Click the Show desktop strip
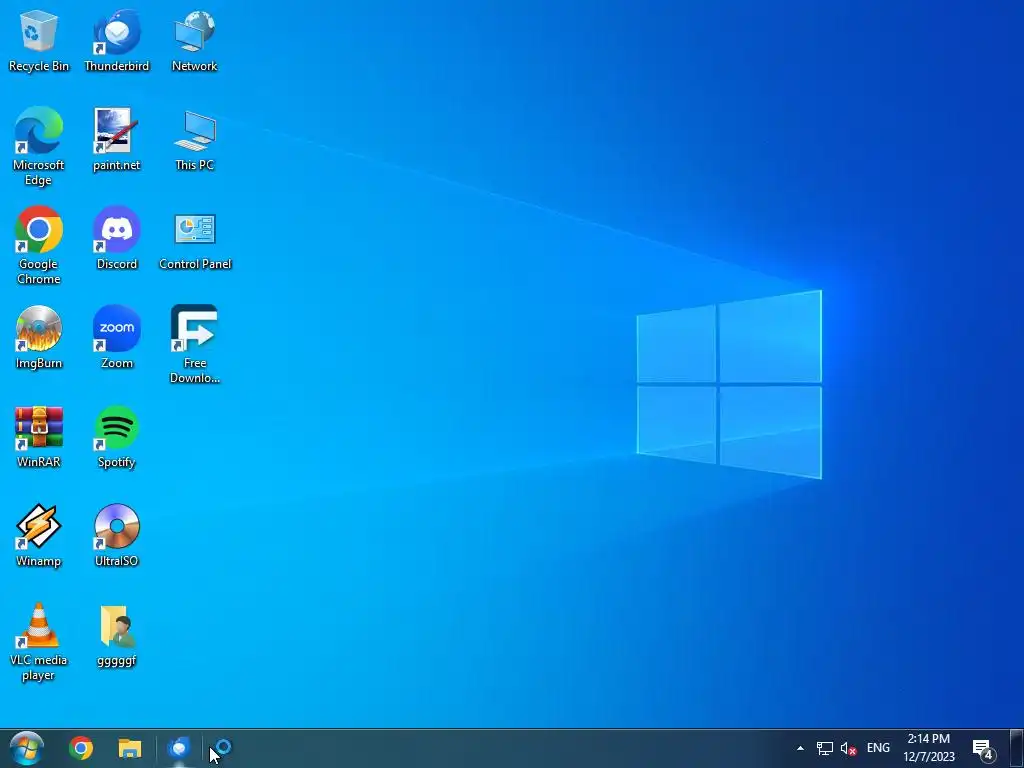The image size is (1024, 768). [1017, 748]
